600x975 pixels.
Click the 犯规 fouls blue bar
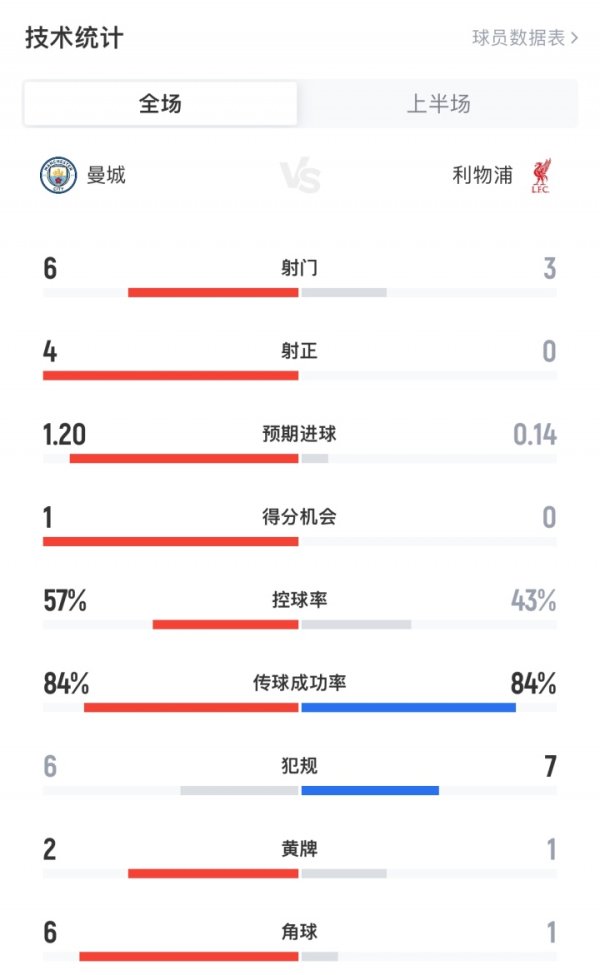pyautogui.click(x=370, y=789)
